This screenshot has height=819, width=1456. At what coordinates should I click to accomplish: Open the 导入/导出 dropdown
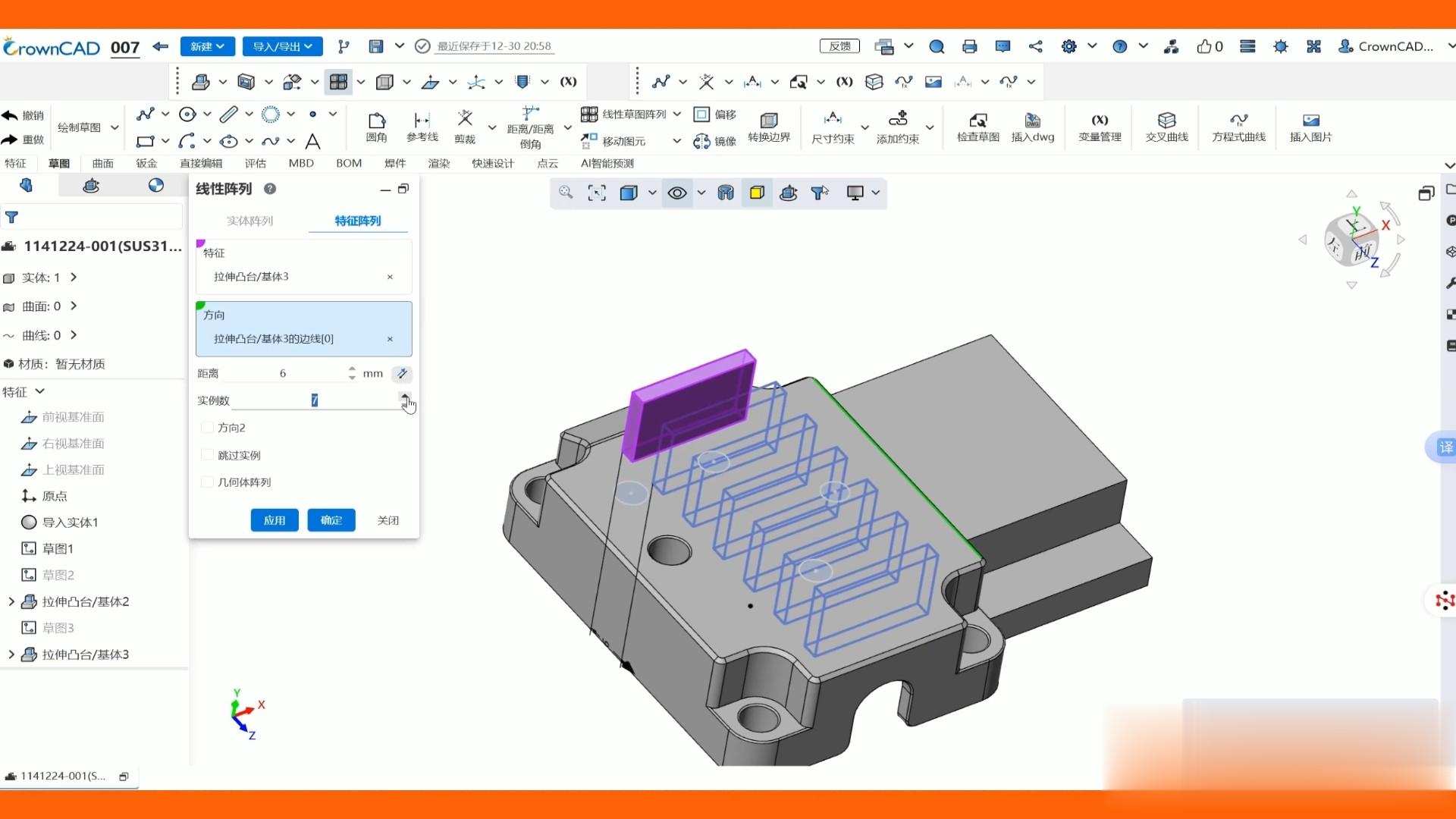coord(282,46)
